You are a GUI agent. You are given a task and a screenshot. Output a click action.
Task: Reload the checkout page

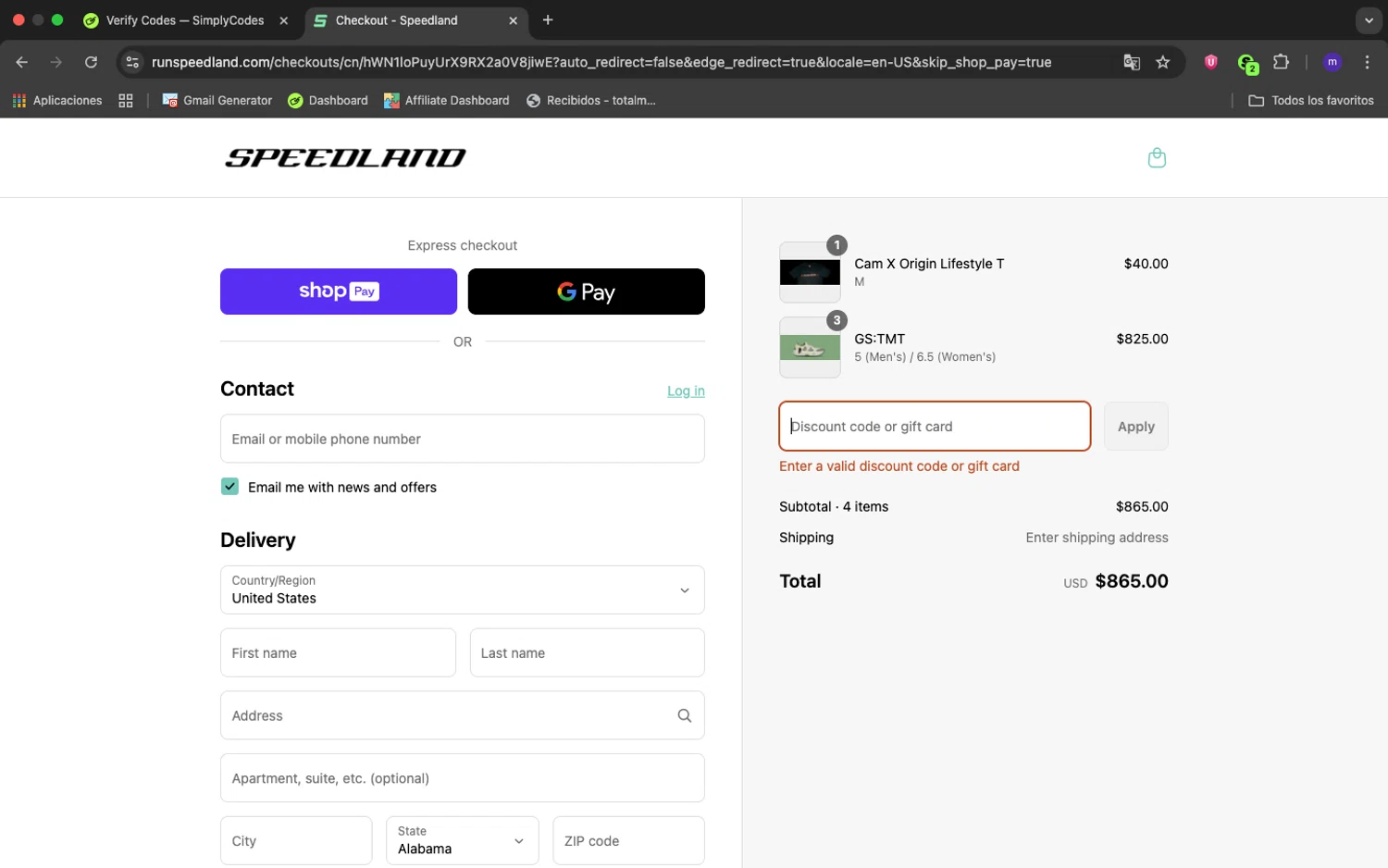pyautogui.click(x=91, y=62)
